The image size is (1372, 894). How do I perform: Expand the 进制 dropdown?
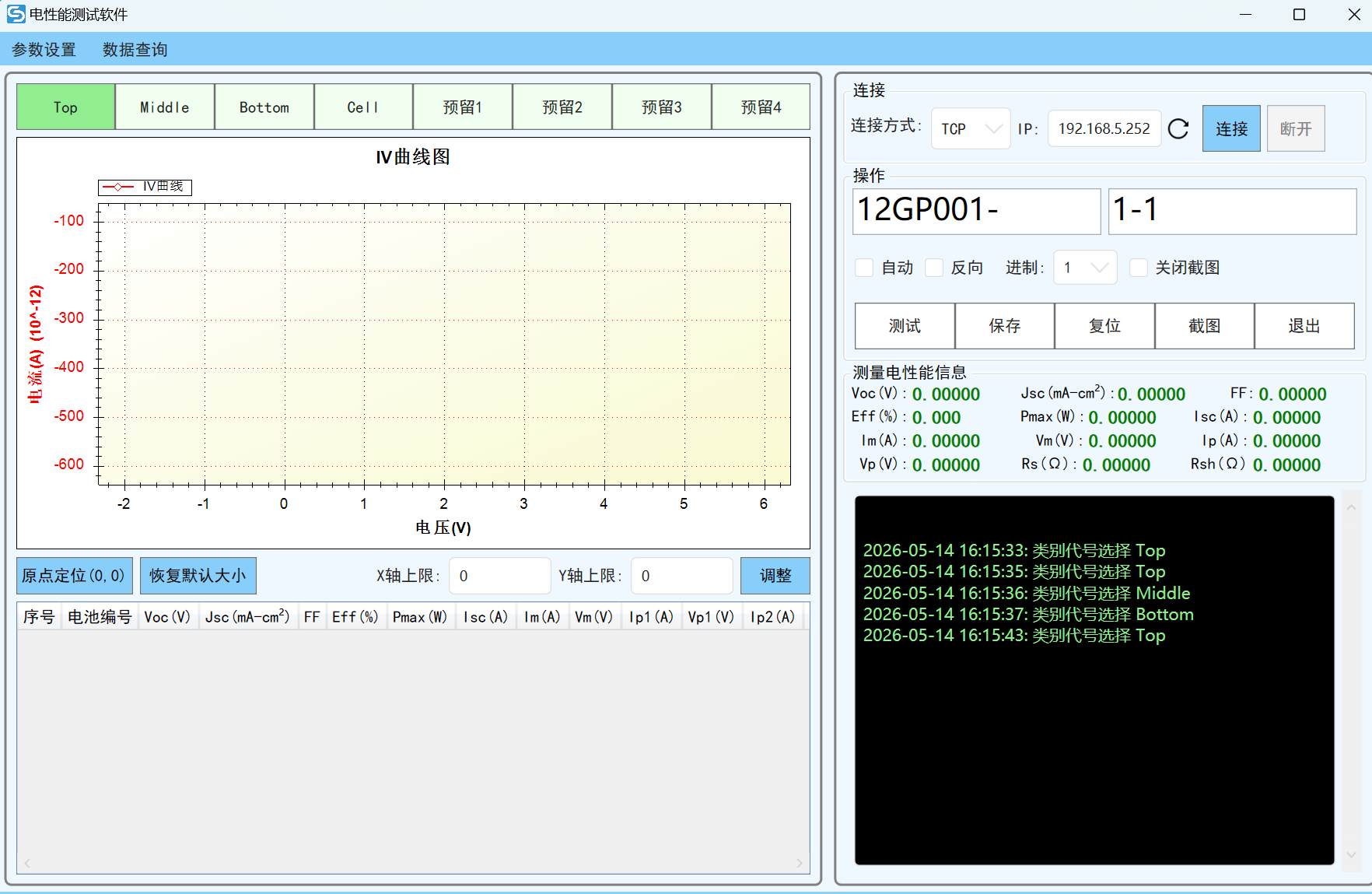pos(1085,268)
